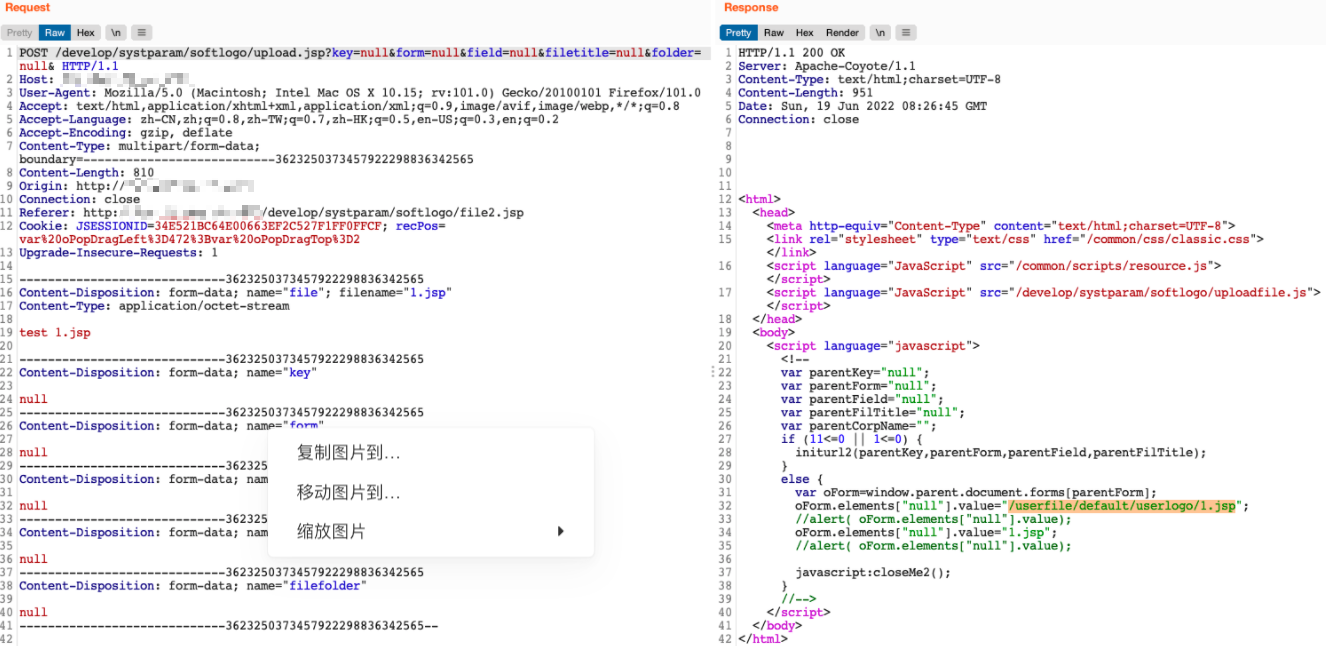Click the resource.js script src line

pos(994,266)
